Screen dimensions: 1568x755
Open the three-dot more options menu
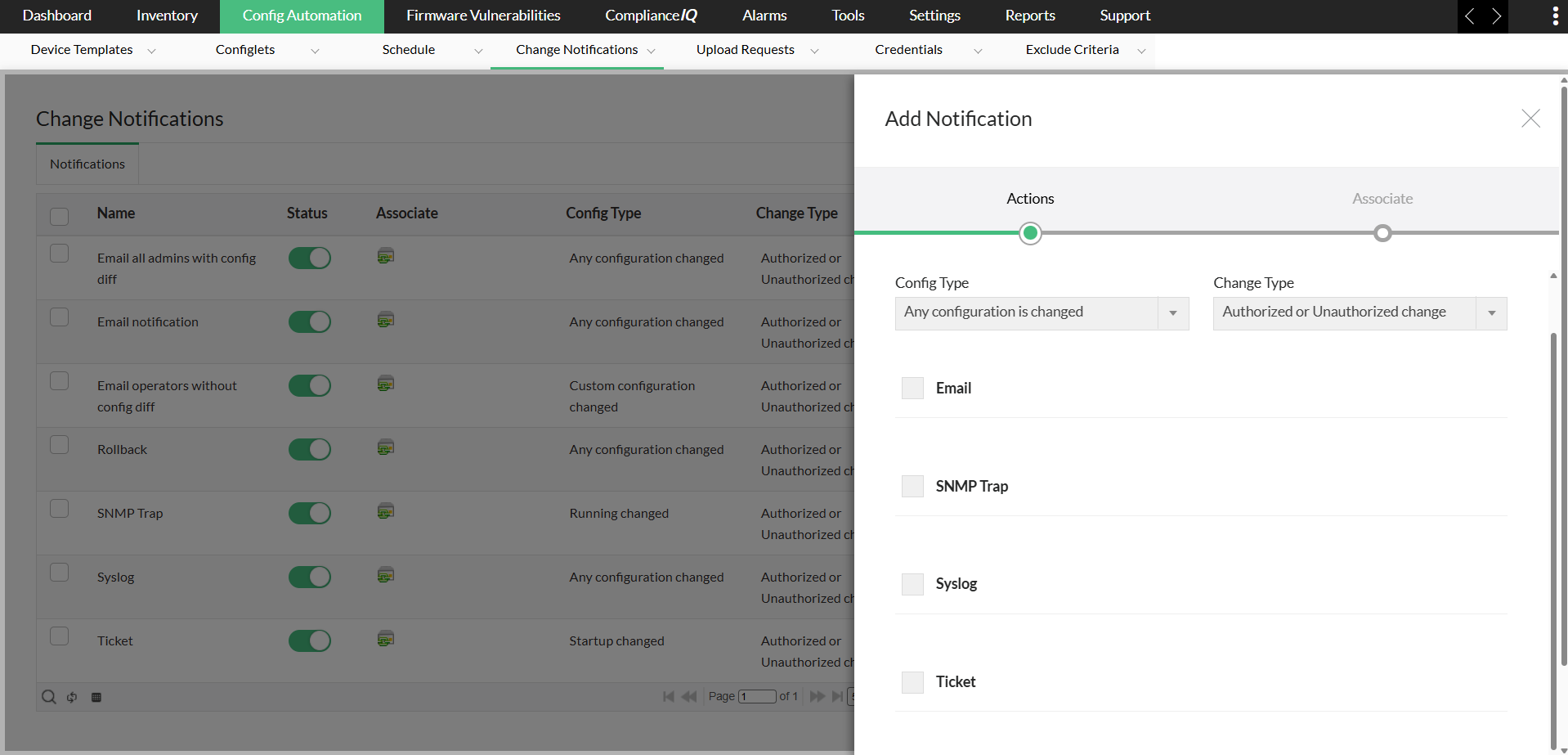click(x=1554, y=16)
